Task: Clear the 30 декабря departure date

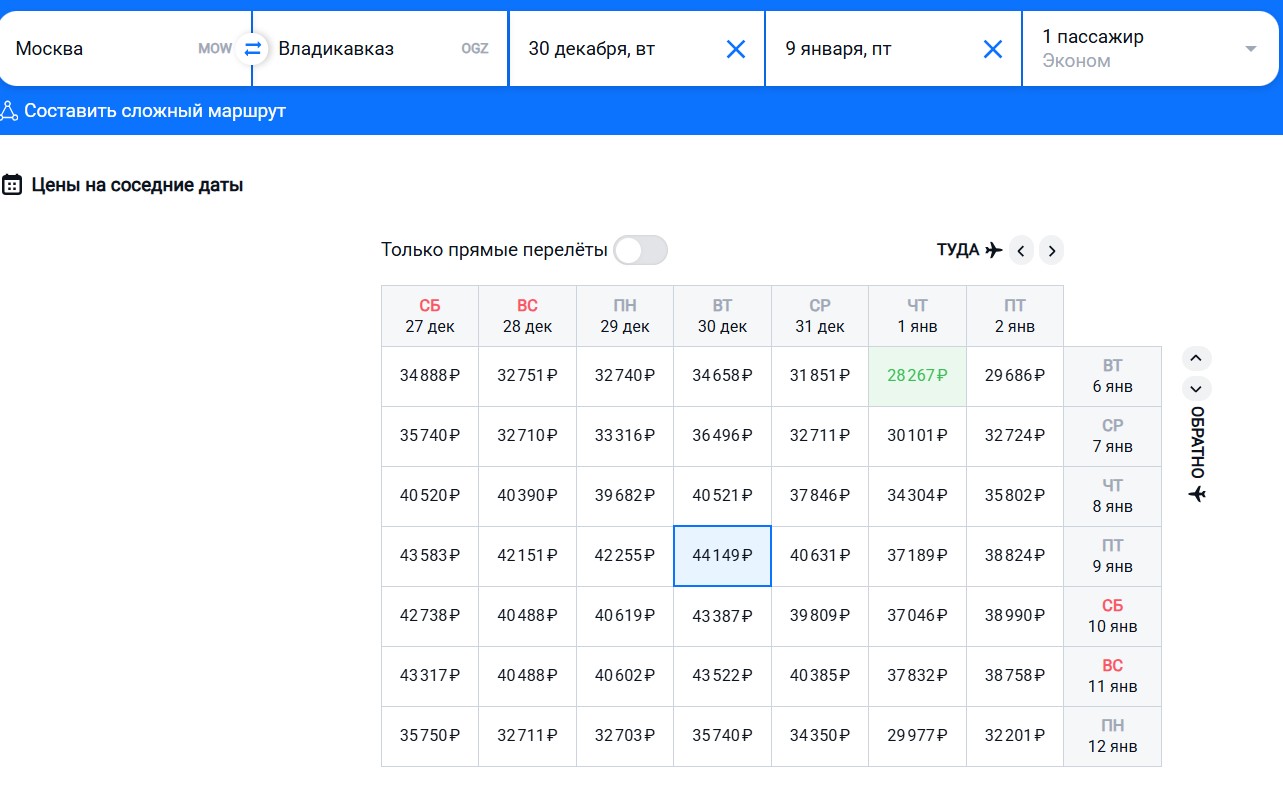Action: 735,49
